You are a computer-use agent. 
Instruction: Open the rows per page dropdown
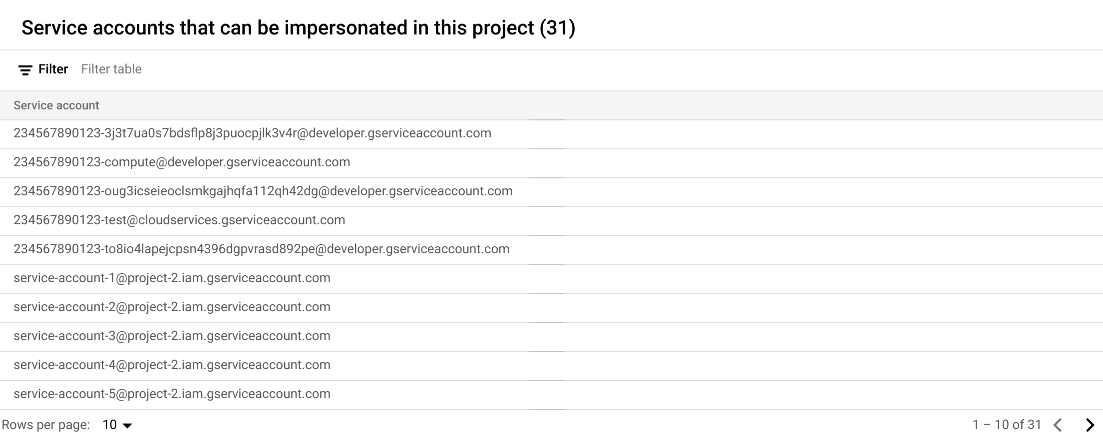[117, 425]
